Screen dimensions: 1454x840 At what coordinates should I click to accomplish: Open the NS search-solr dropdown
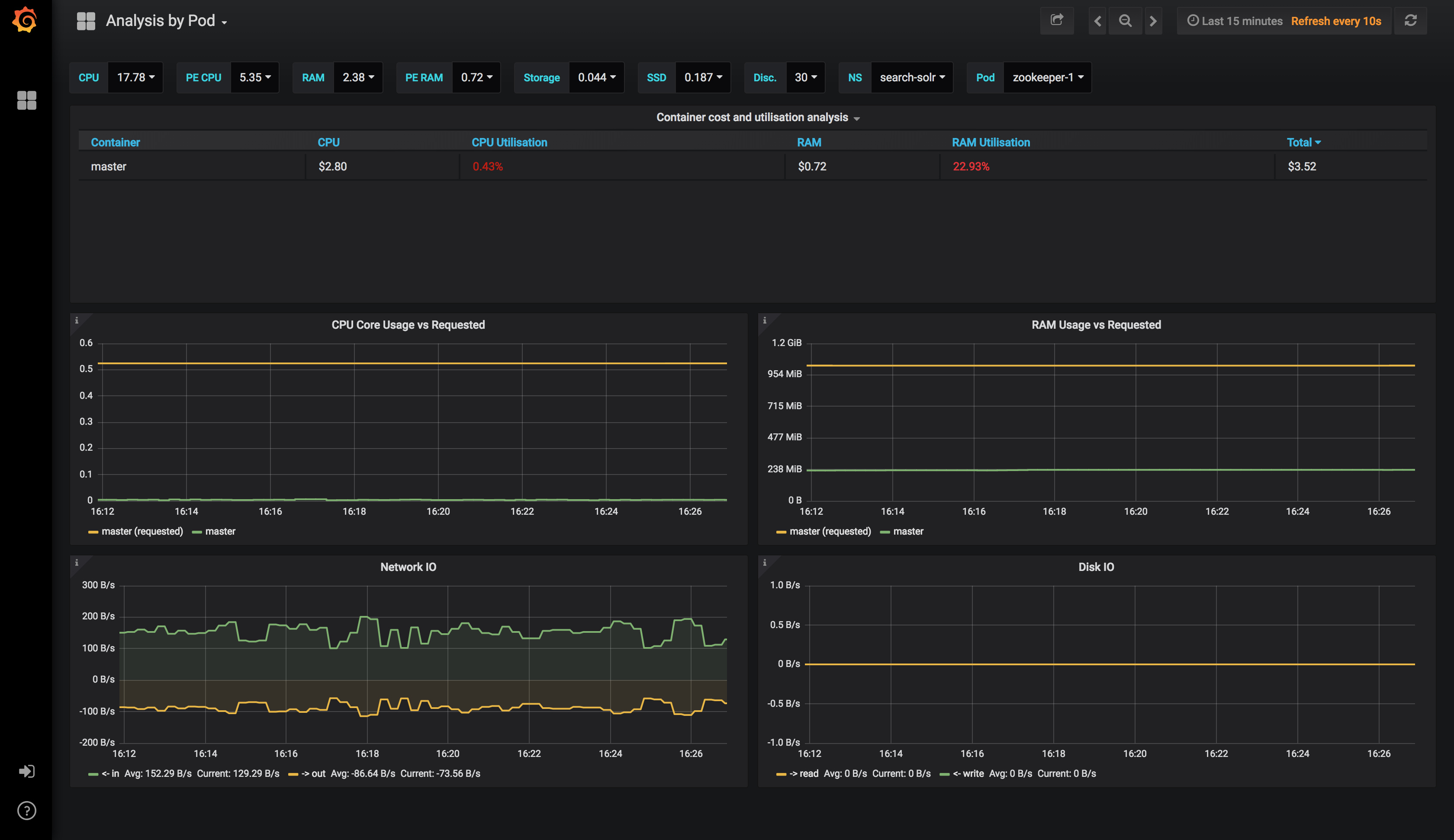[912, 77]
